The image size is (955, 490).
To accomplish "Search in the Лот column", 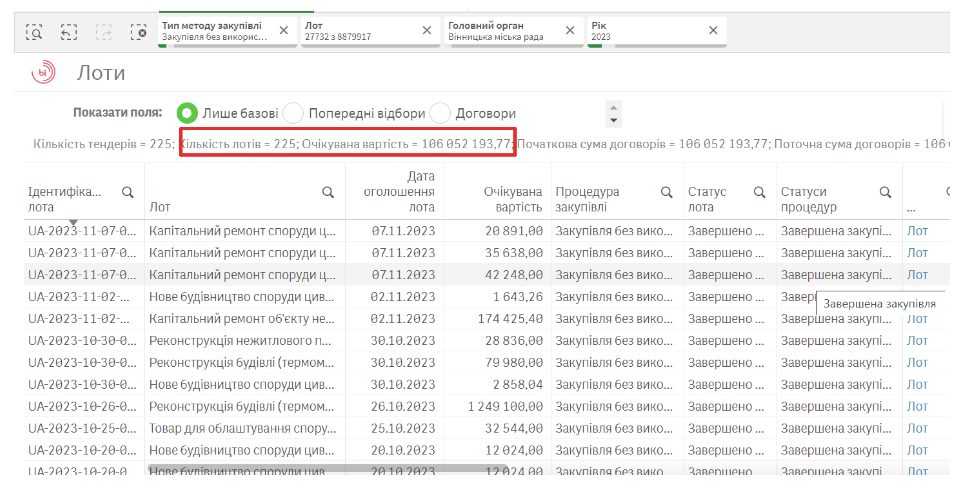I will pyautogui.click(x=328, y=192).
